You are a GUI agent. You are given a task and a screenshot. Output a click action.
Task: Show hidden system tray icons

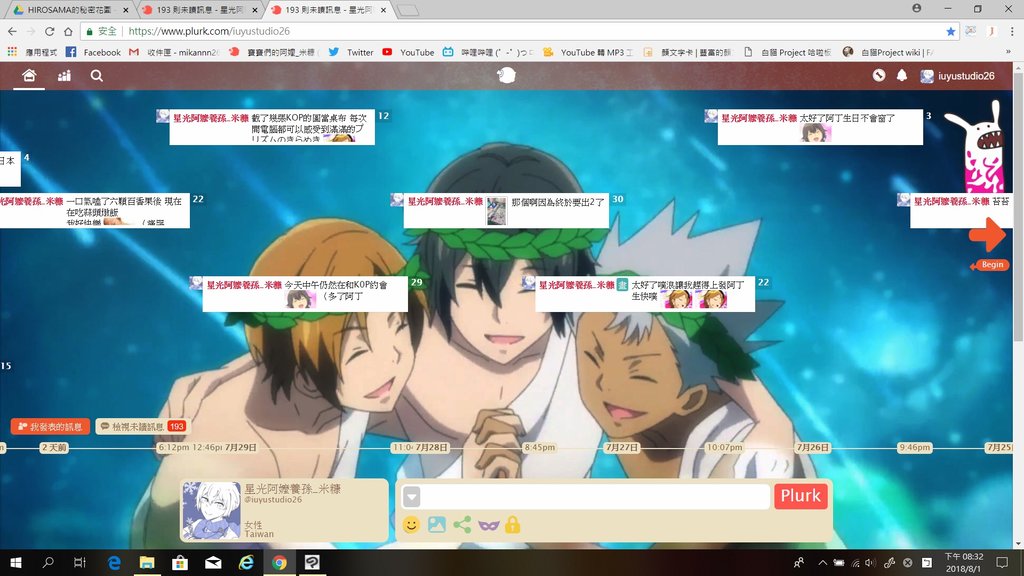point(822,562)
